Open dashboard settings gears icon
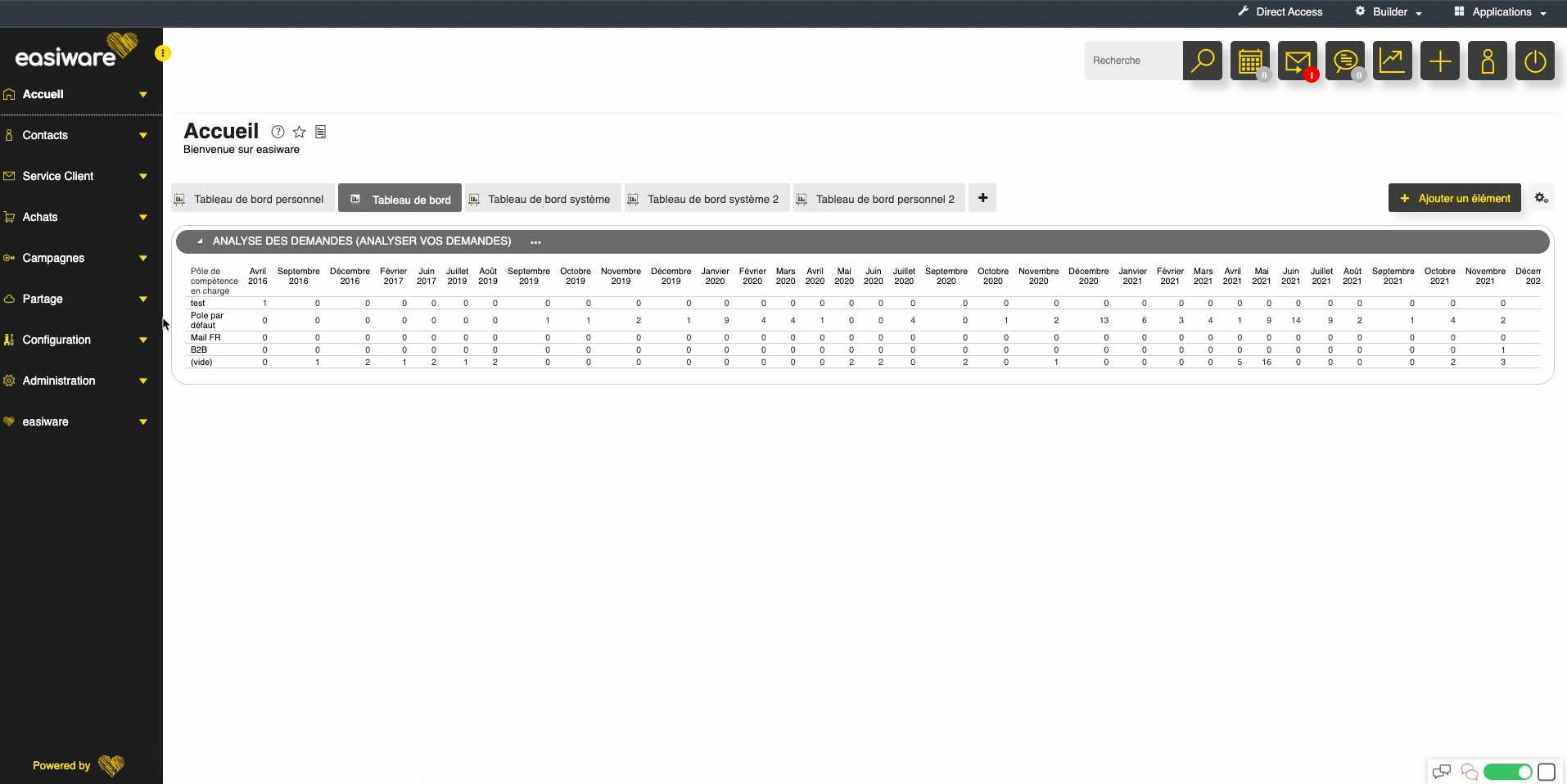 point(1541,198)
